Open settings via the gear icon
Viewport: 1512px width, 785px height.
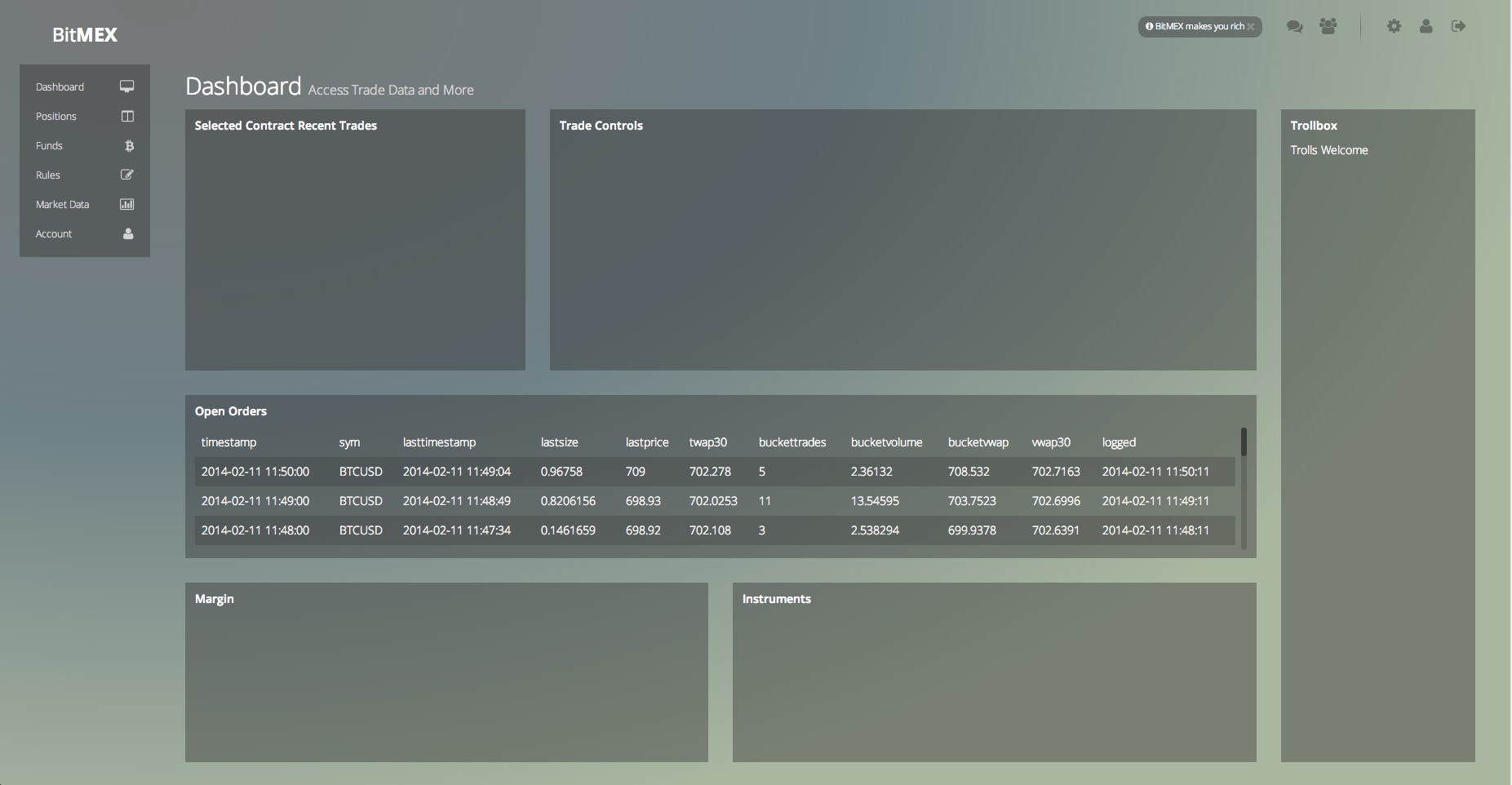(1394, 27)
